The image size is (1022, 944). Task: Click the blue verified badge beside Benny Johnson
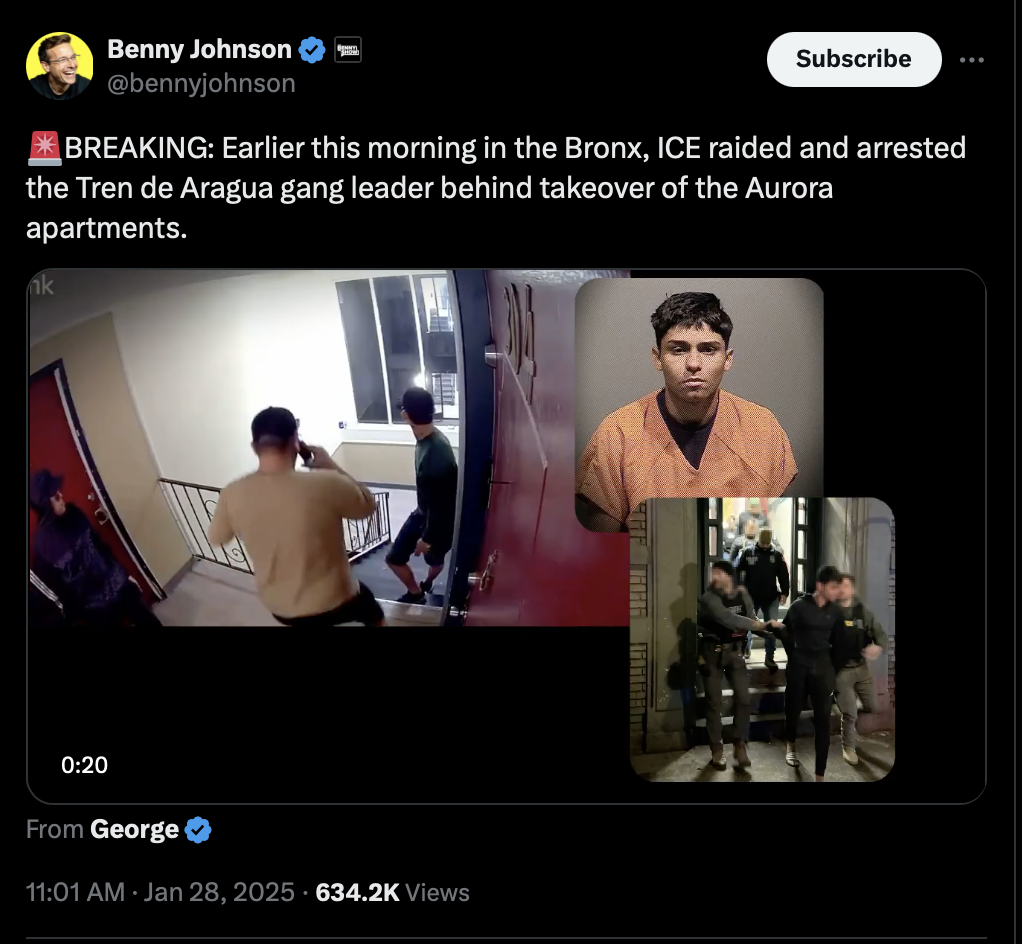pos(312,50)
